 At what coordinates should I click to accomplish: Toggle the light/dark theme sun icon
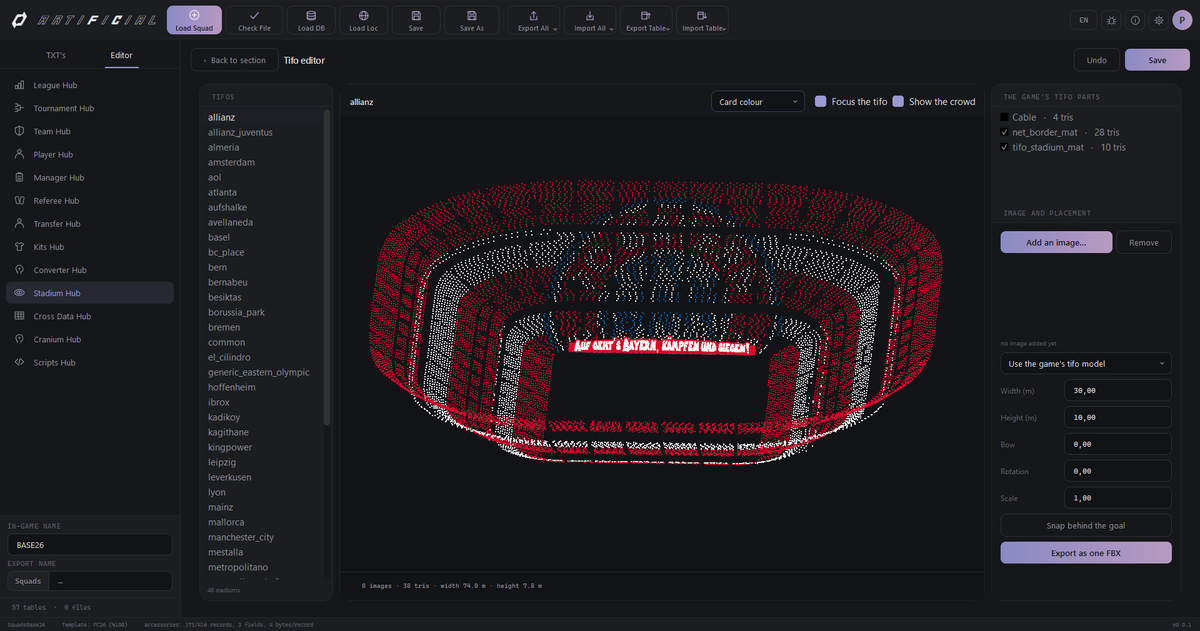tap(1158, 20)
